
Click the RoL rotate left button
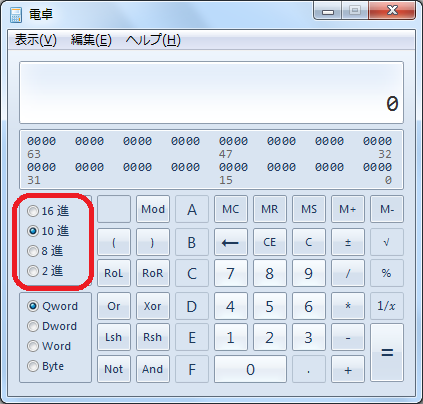pos(114,273)
